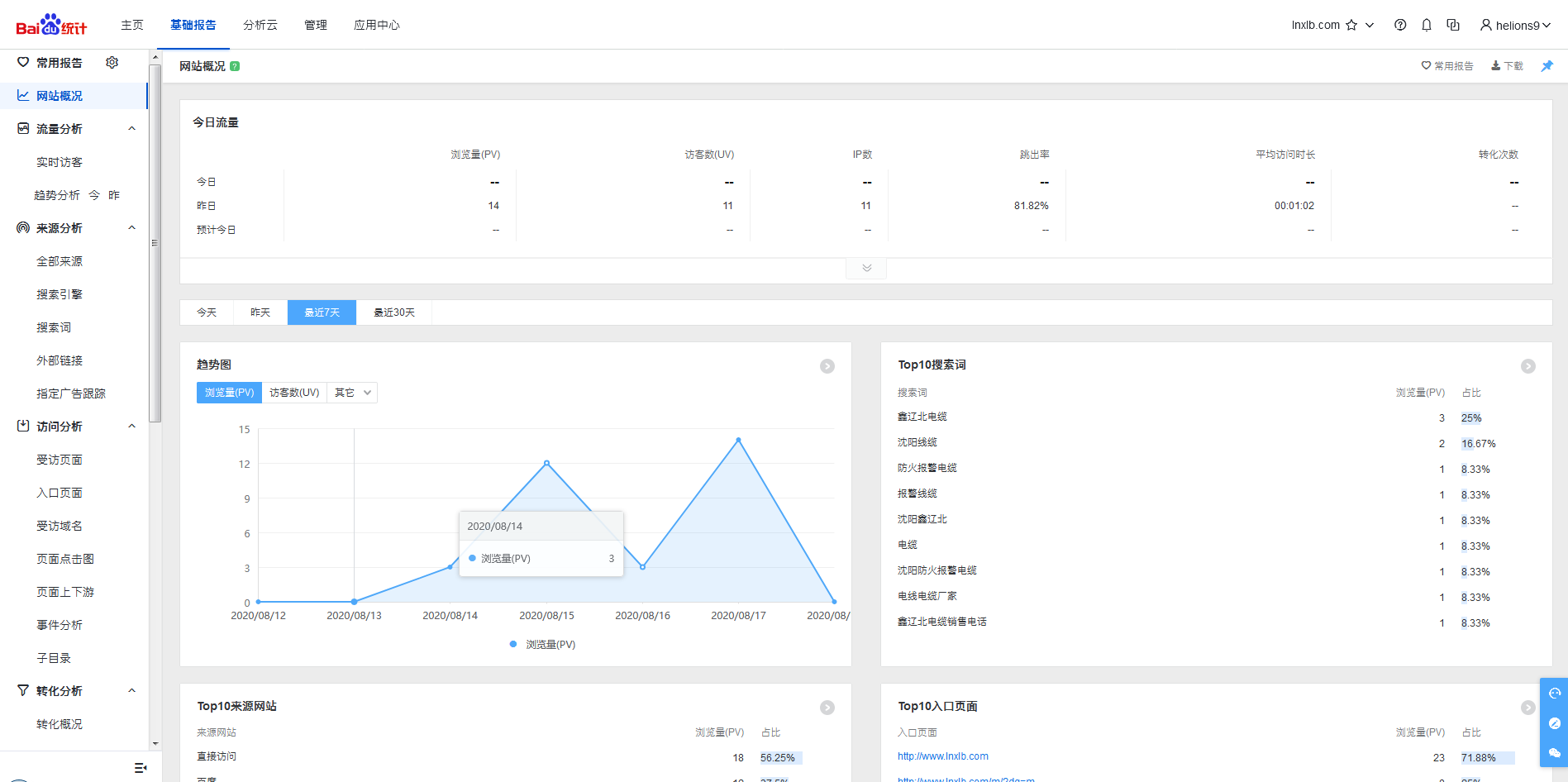Pin the report using the pushpin icon
The height and width of the screenshot is (782, 1568).
pos(1547,66)
